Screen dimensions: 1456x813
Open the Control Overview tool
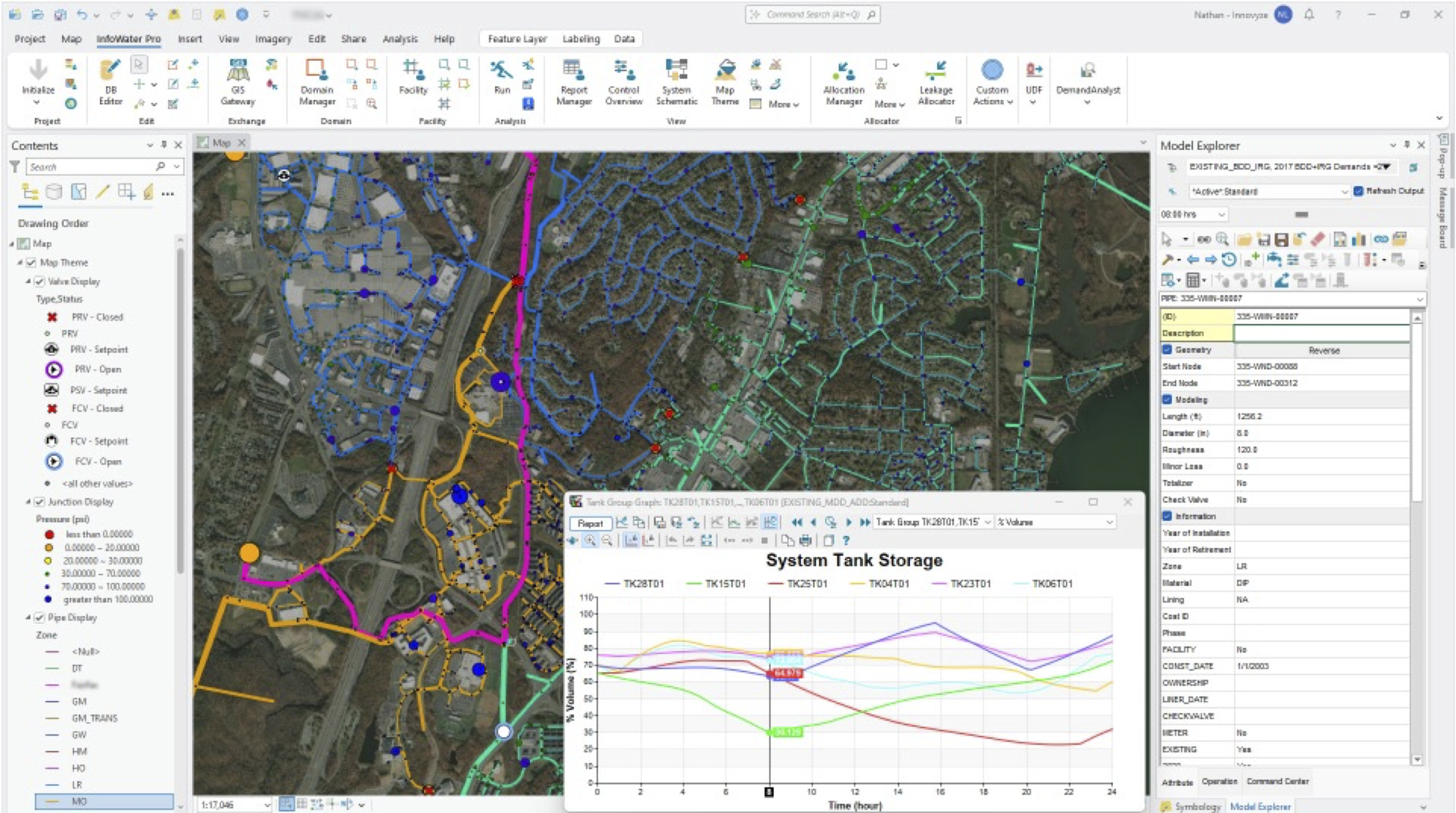click(x=624, y=82)
